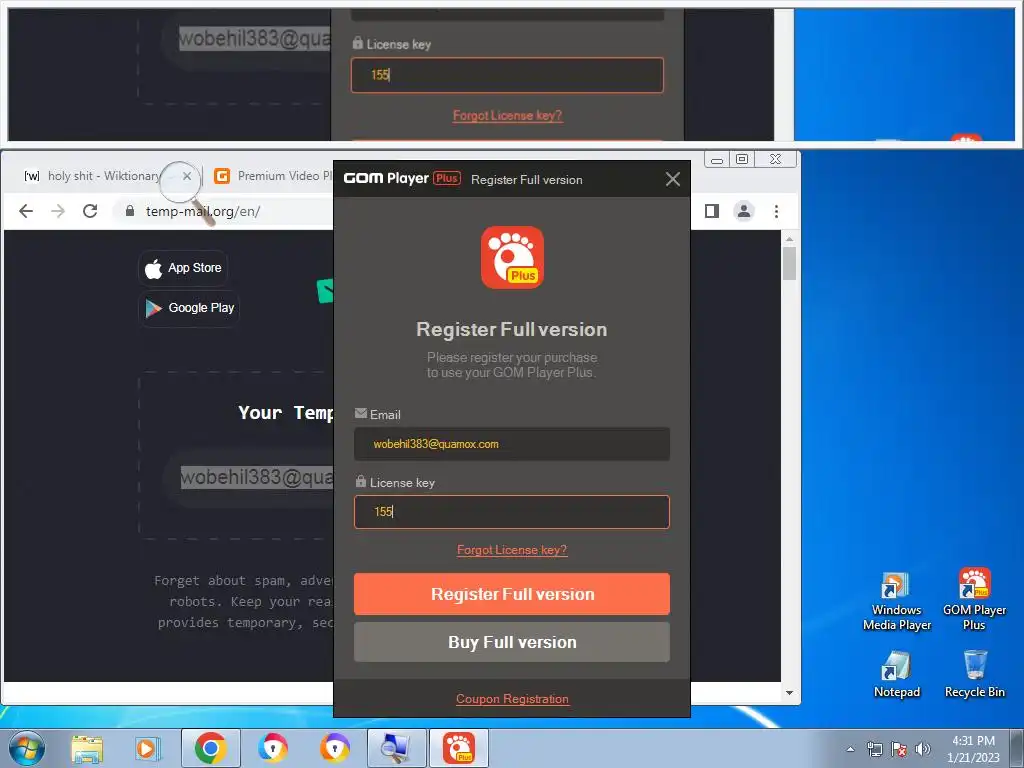The height and width of the screenshot is (768, 1024).
Task: Toggle Chrome side panel icon
Action: tap(712, 211)
